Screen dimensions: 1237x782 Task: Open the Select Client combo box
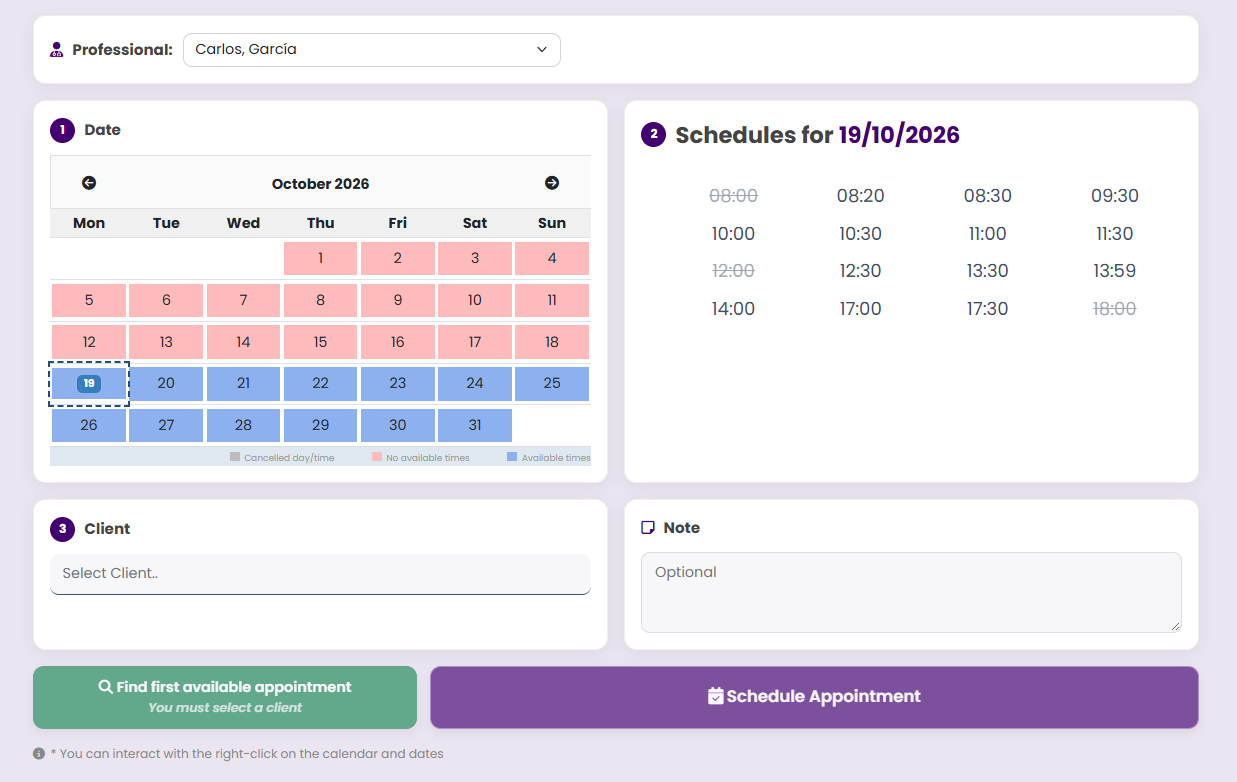pos(320,574)
